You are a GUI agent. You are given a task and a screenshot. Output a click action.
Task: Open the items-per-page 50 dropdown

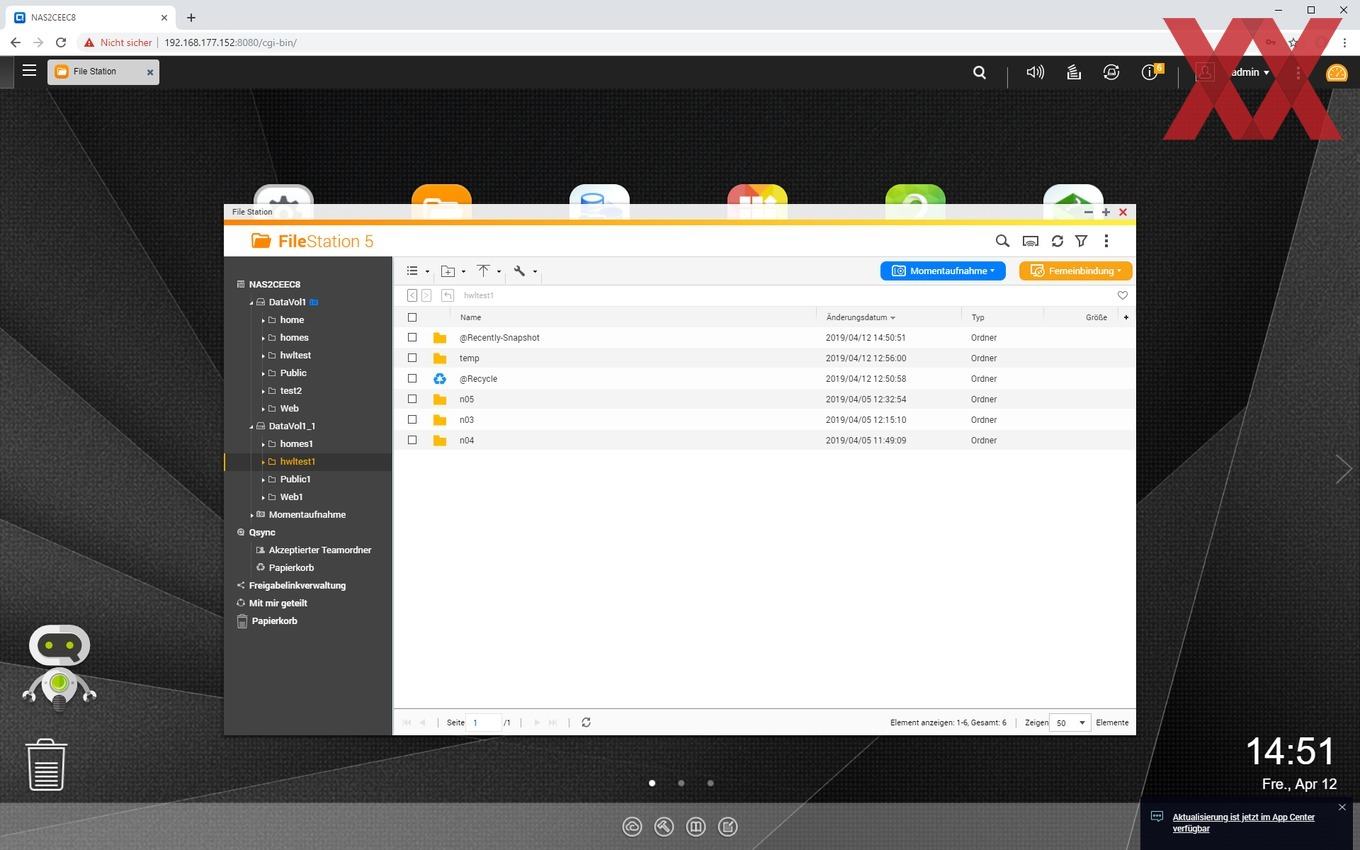pos(1069,722)
